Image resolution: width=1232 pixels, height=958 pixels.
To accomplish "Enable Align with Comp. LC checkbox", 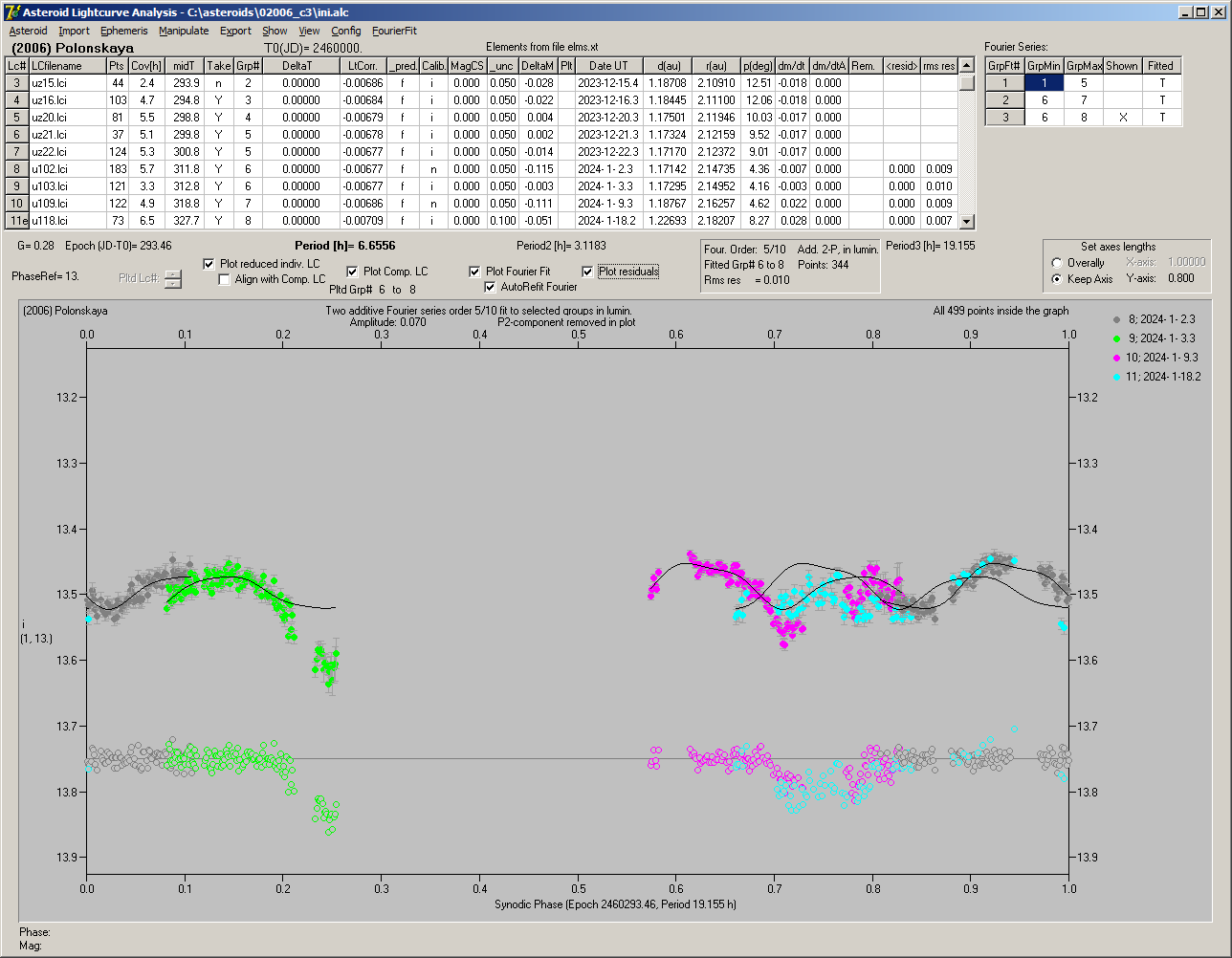I will click(225, 279).
